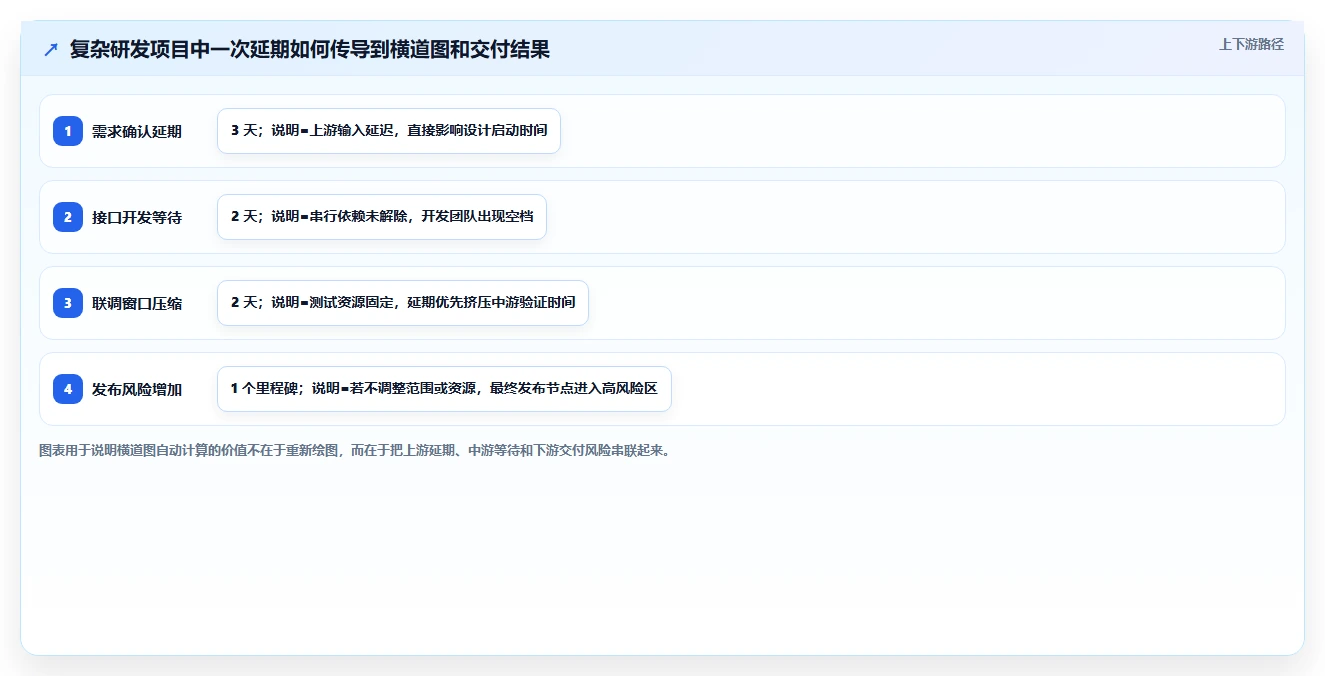Click the 发布风险增加 label
The image size is (1325, 676).
137,389
